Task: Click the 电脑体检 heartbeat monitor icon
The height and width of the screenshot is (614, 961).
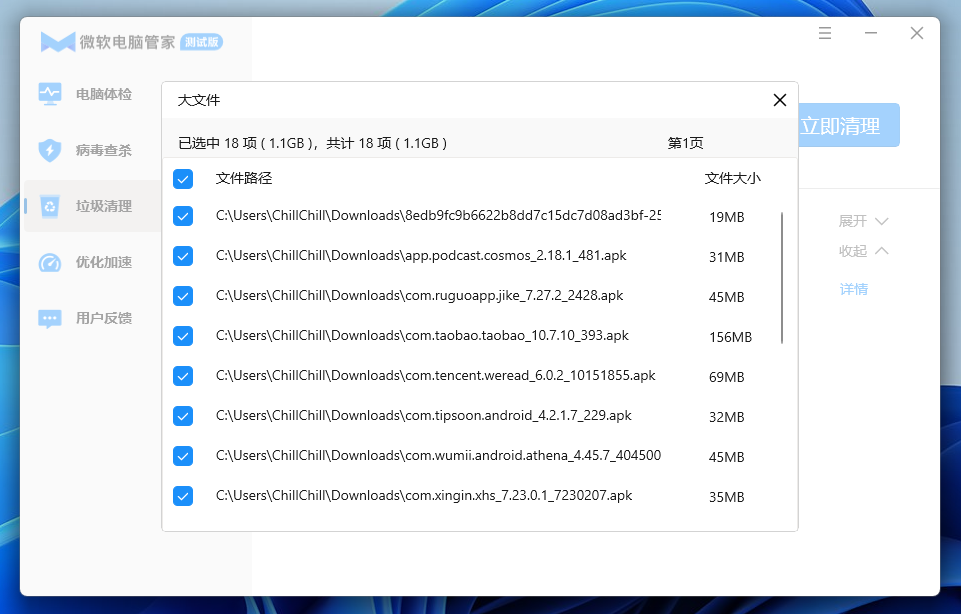Action: [x=50, y=94]
